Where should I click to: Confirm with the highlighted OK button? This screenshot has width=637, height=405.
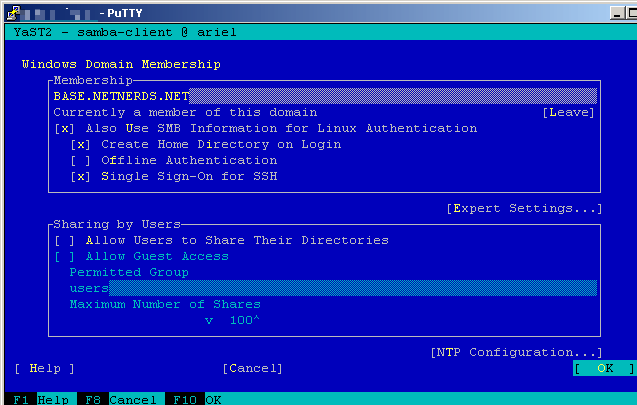(603, 368)
